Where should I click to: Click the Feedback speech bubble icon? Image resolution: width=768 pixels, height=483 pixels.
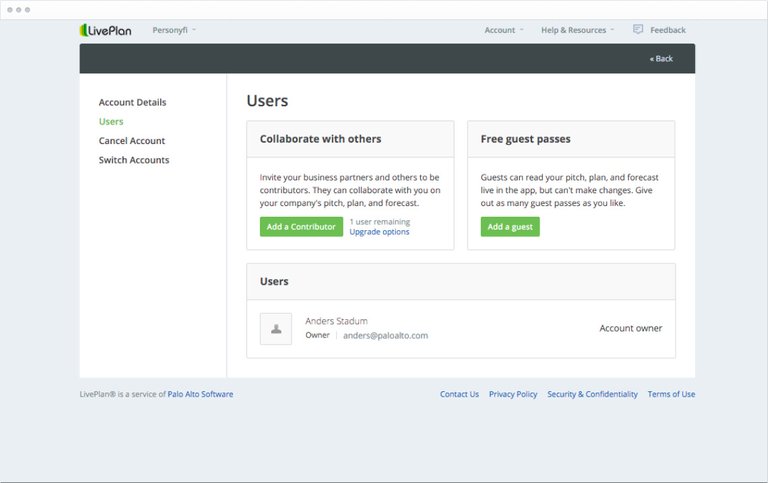coord(638,29)
